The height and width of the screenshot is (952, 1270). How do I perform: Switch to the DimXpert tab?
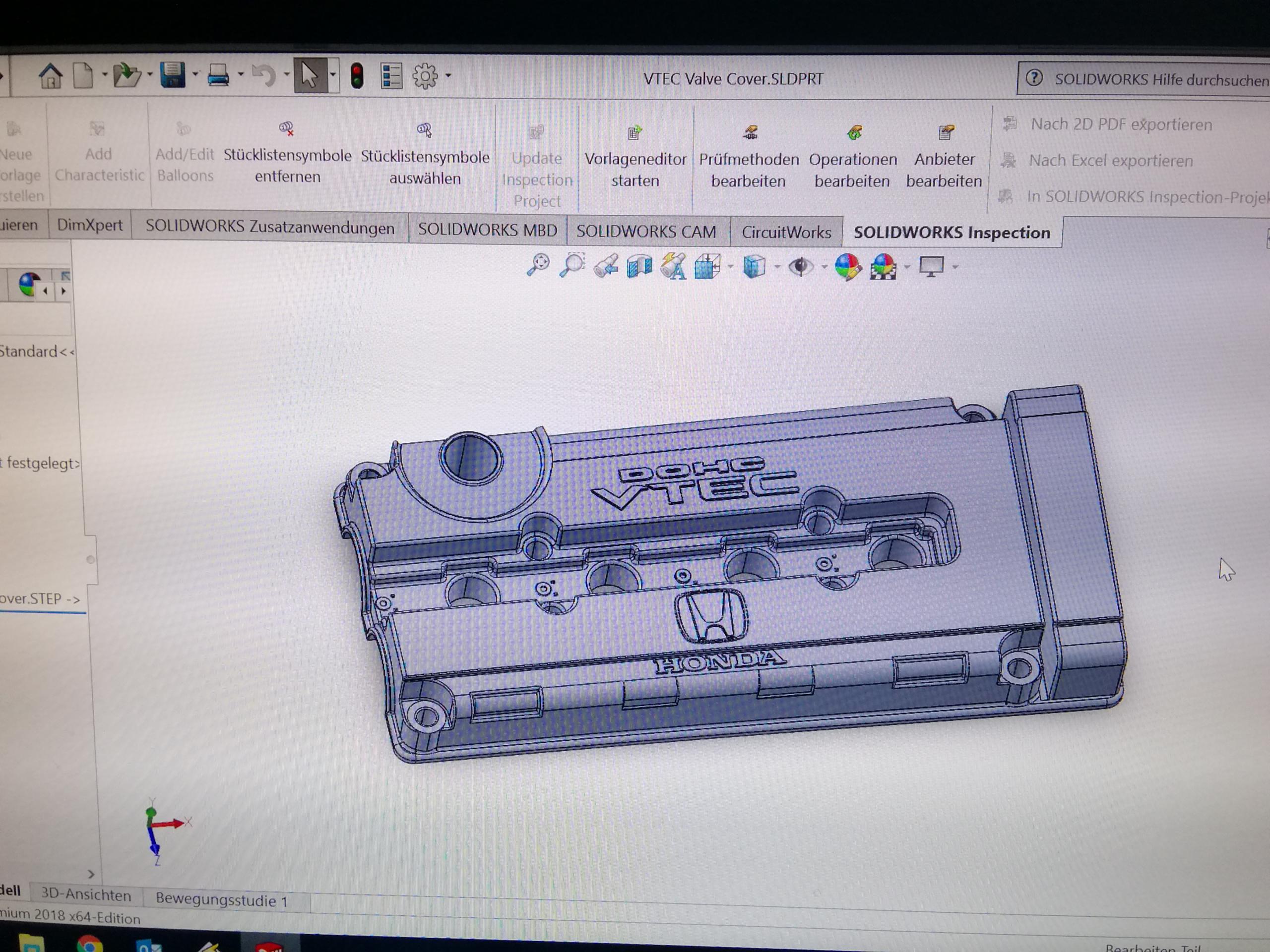(x=90, y=225)
